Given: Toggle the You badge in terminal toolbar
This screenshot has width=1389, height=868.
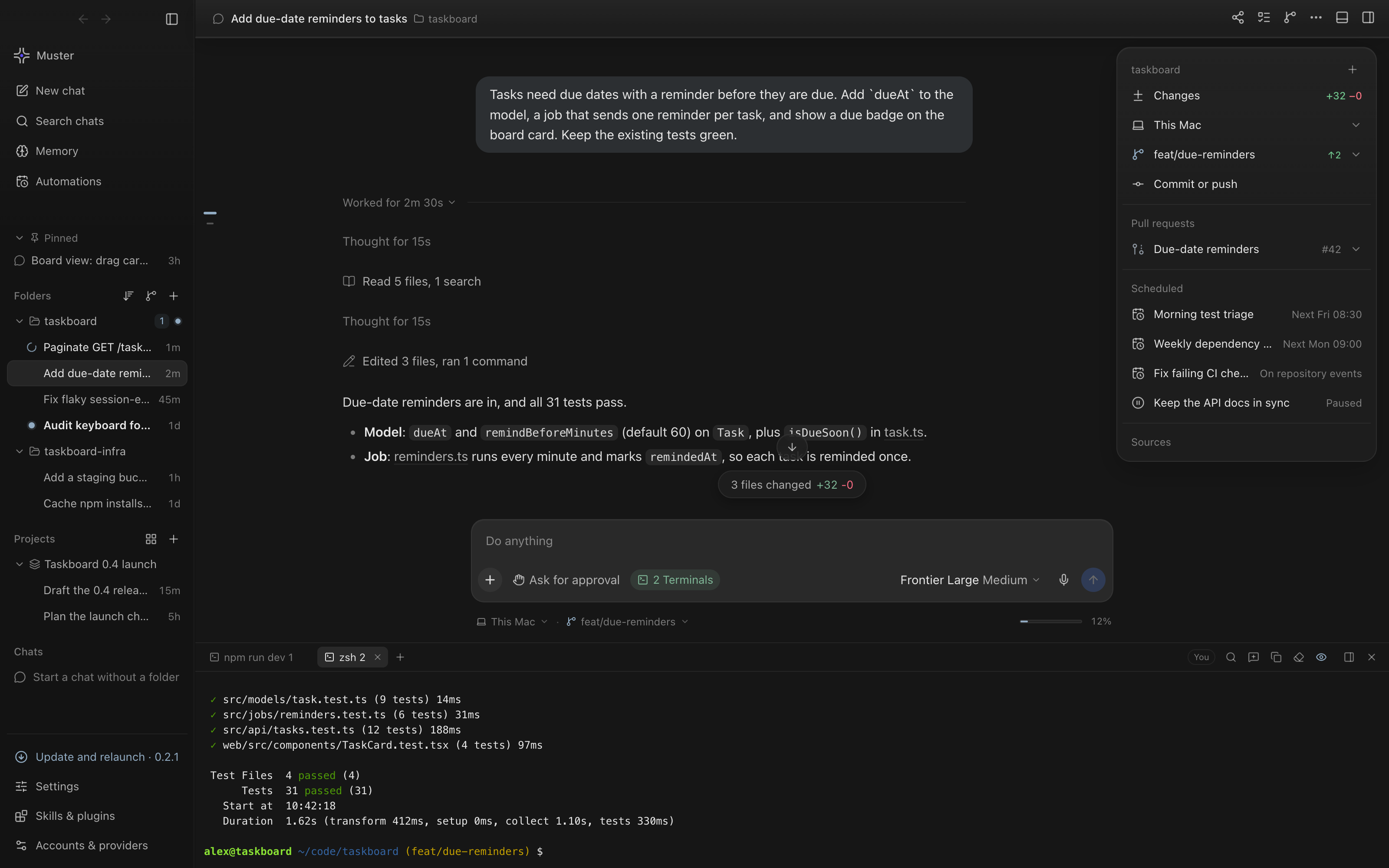Looking at the screenshot, I should point(1201,658).
